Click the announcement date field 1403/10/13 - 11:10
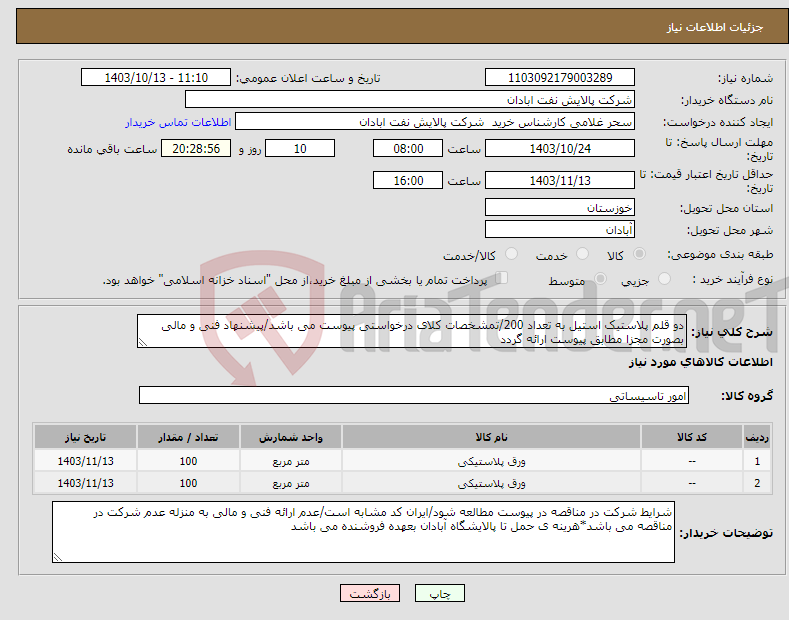Screen dimensions: 789x620 pyautogui.click(x=156, y=78)
